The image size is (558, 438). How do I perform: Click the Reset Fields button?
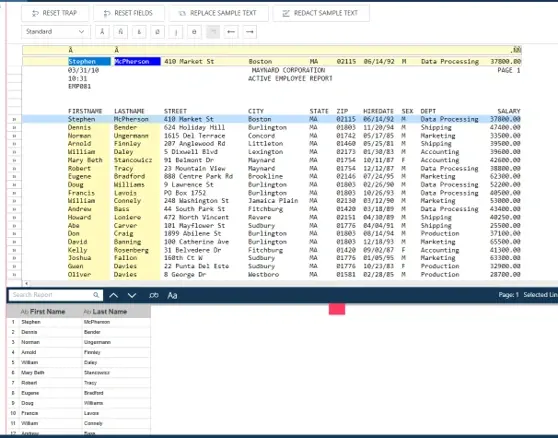pyautogui.click(x=129, y=13)
